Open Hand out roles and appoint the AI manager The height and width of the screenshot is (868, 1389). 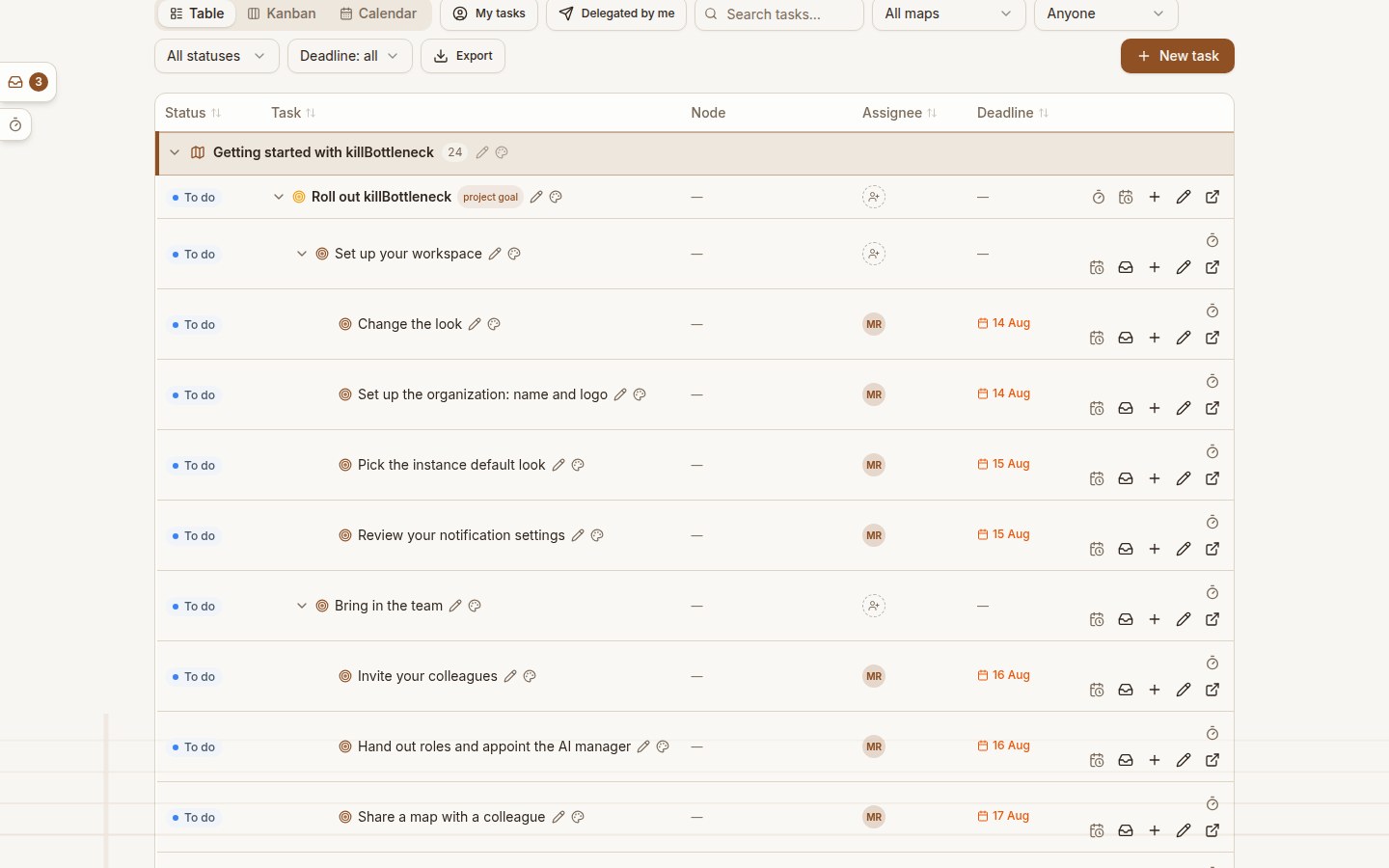click(494, 746)
